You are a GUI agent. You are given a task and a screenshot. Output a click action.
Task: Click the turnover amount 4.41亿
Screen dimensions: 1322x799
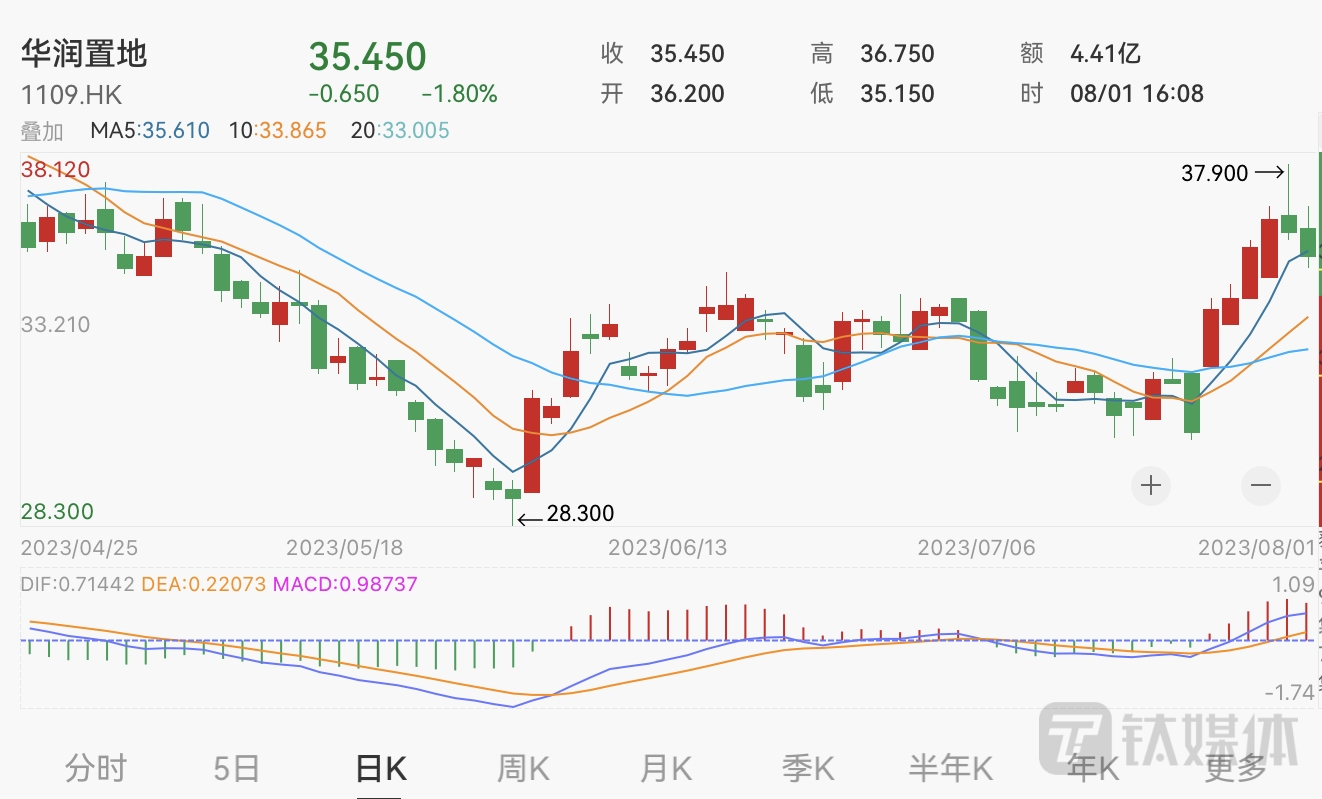tap(1105, 53)
